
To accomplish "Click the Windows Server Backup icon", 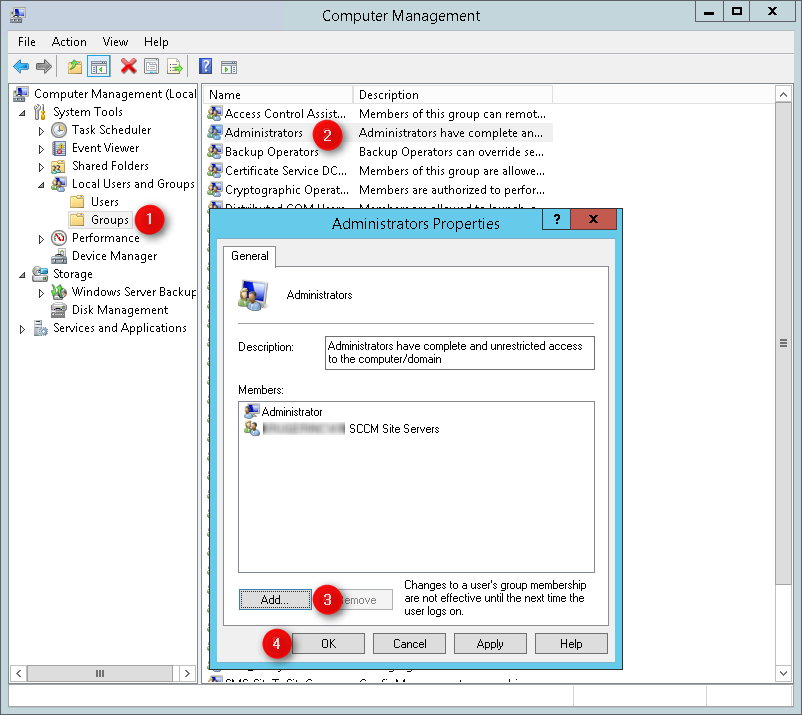I will (x=59, y=292).
